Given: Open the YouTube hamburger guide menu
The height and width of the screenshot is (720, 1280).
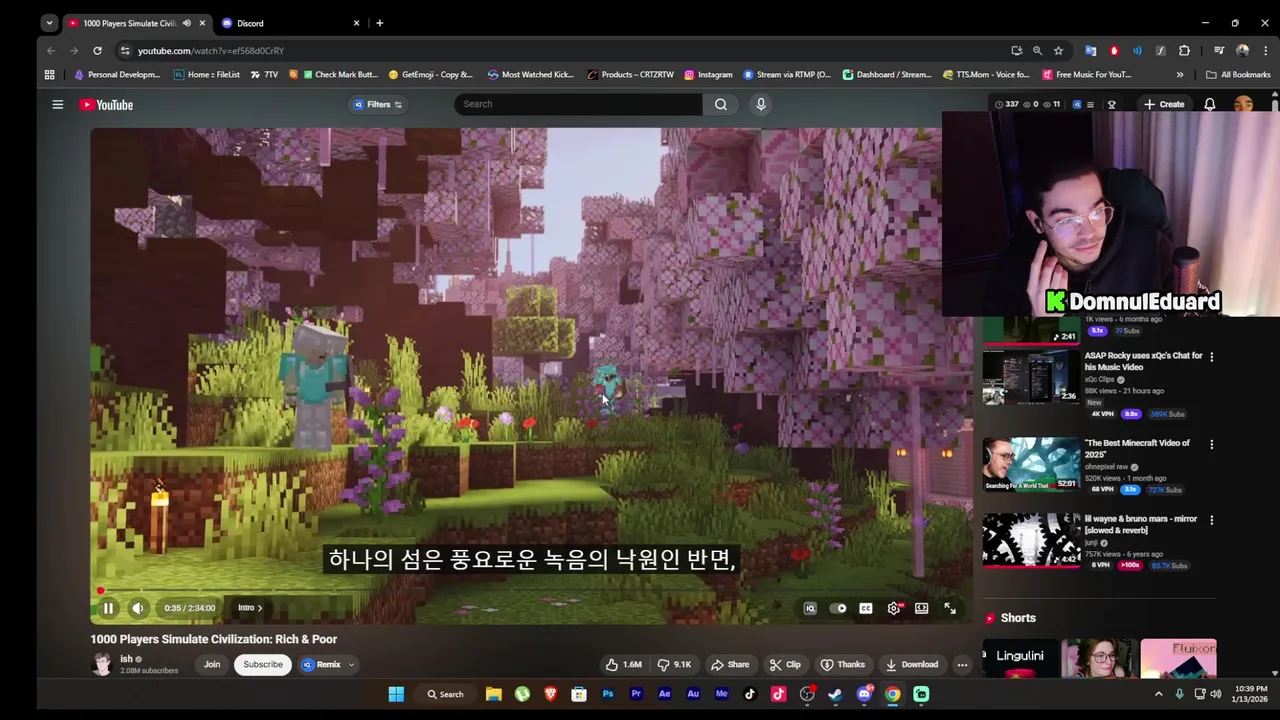Looking at the screenshot, I should click(x=58, y=104).
